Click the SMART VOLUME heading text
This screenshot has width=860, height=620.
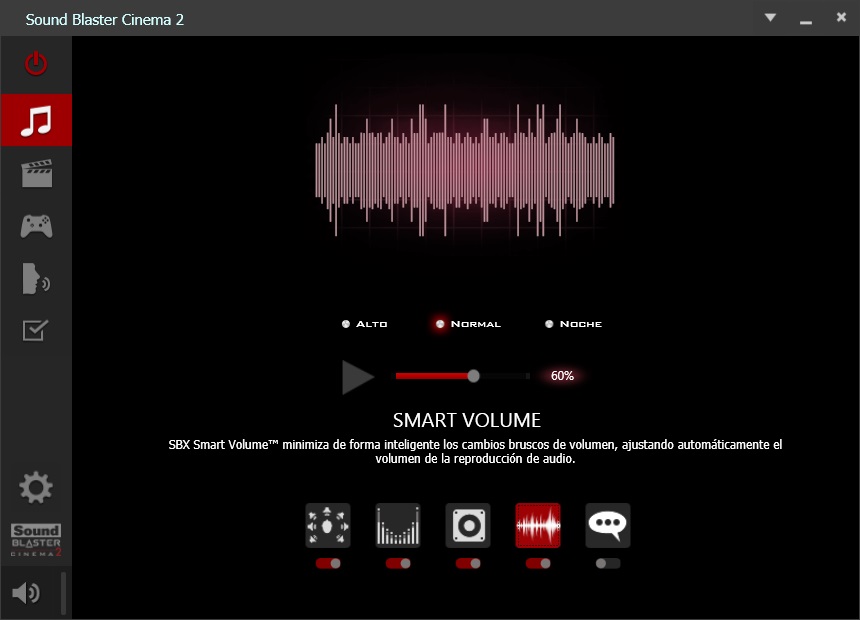tap(467, 420)
